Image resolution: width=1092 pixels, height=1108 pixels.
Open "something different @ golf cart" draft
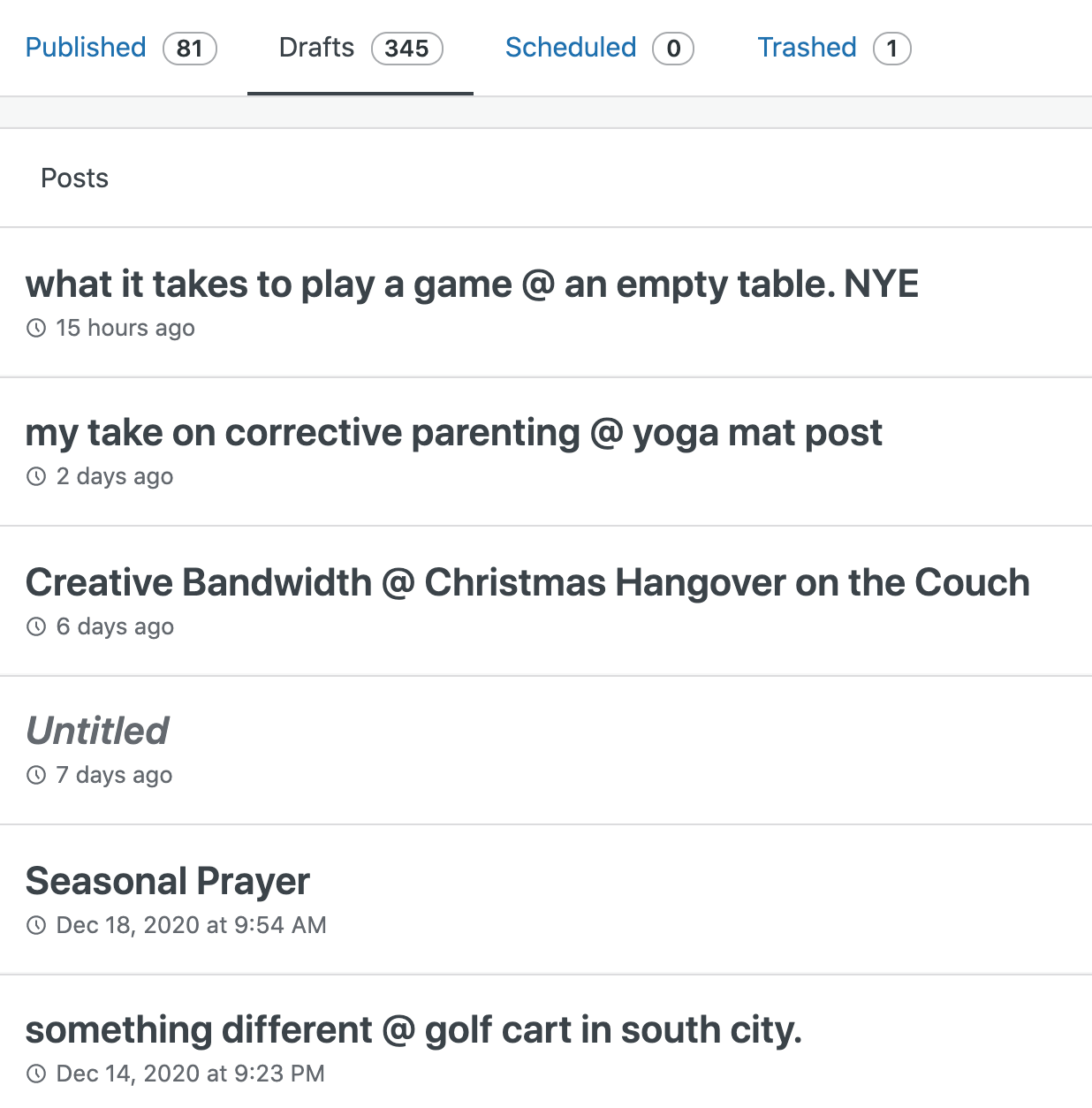coord(413,1030)
